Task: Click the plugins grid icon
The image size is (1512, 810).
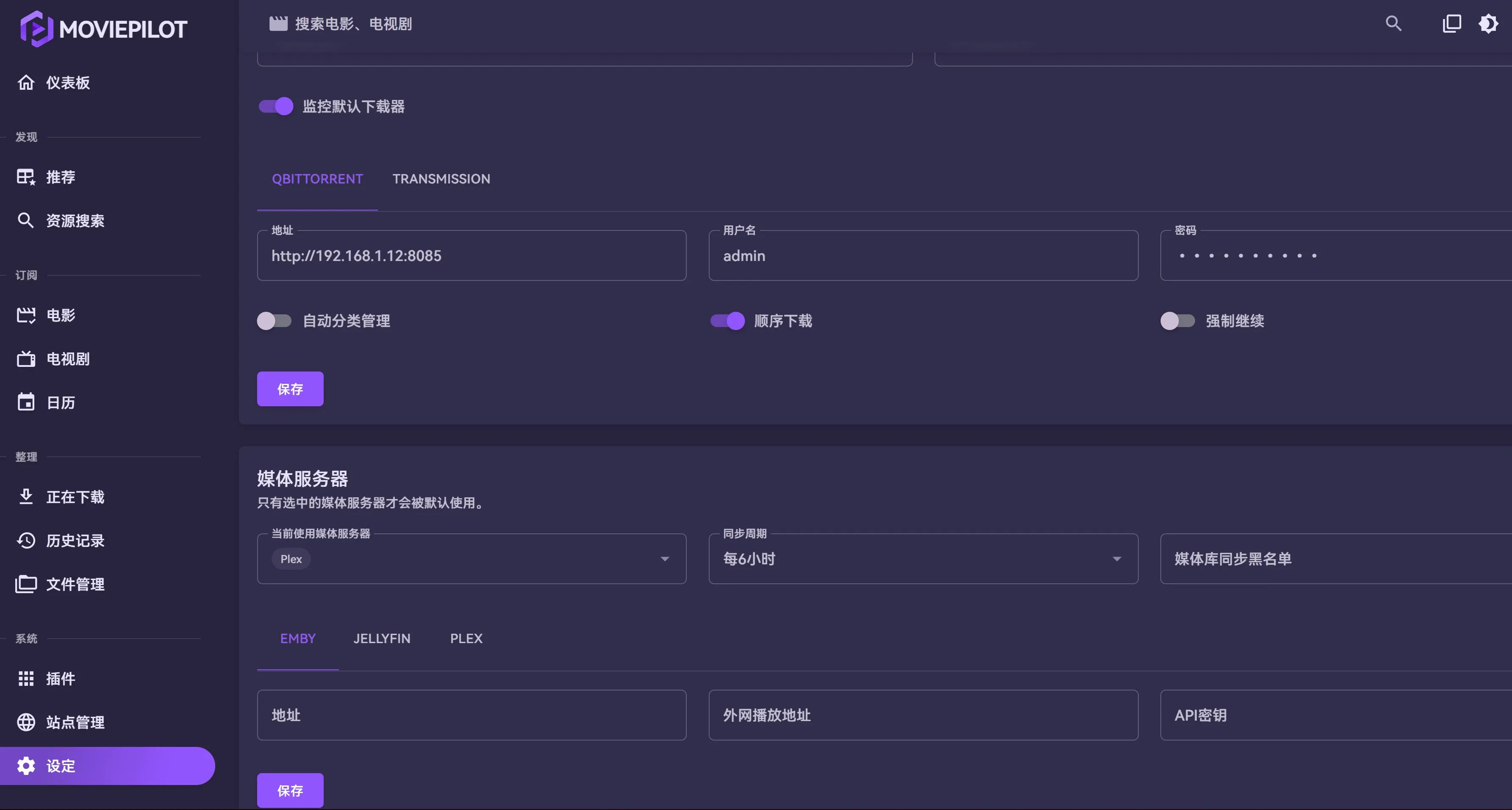Action: pyautogui.click(x=26, y=679)
